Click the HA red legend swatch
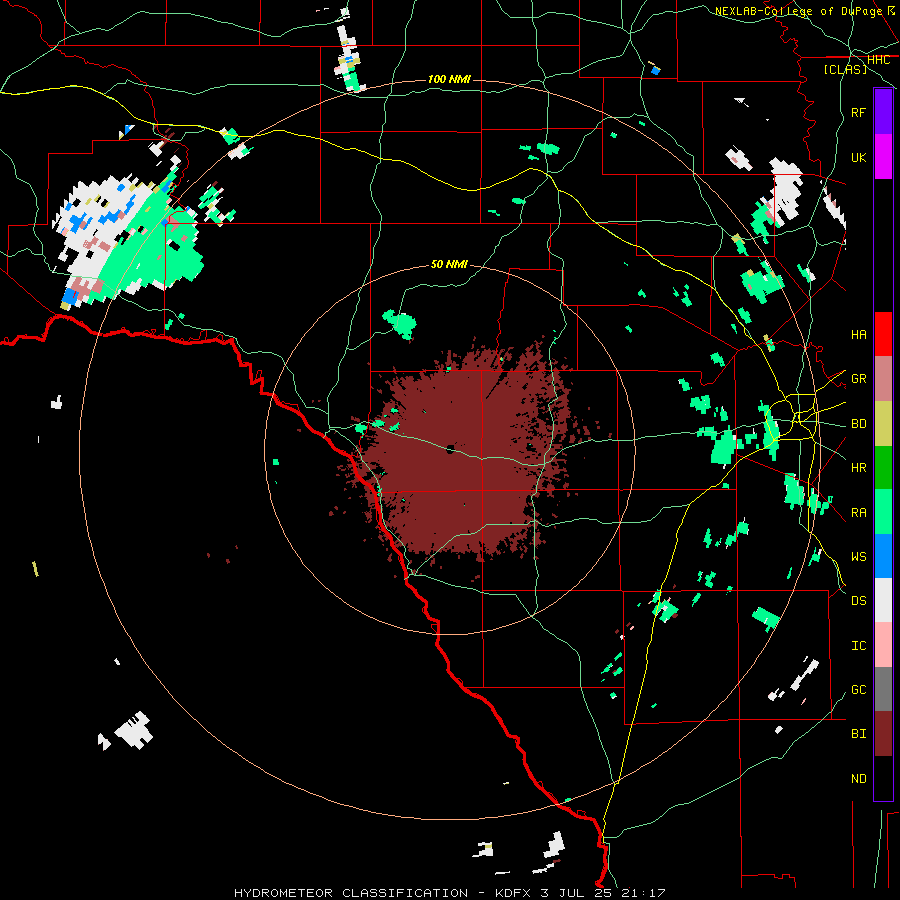900x900 pixels. tap(883, 334)
